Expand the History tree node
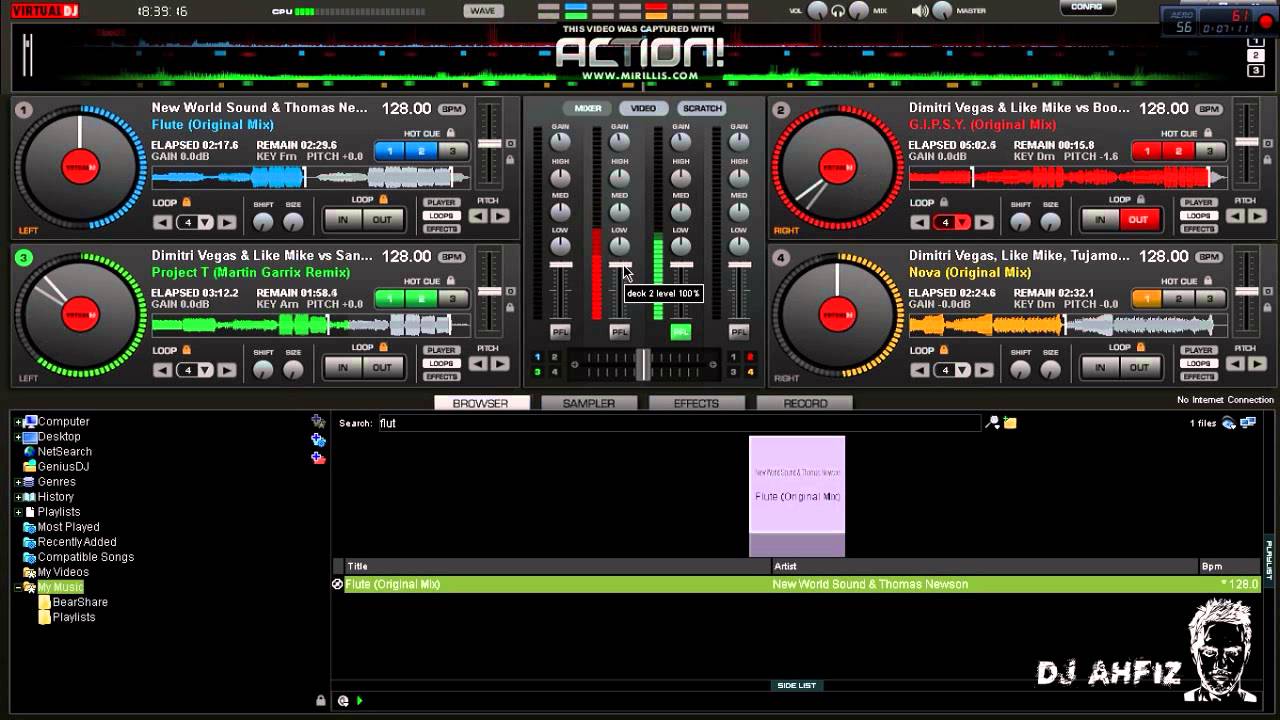 click(18, 497)
